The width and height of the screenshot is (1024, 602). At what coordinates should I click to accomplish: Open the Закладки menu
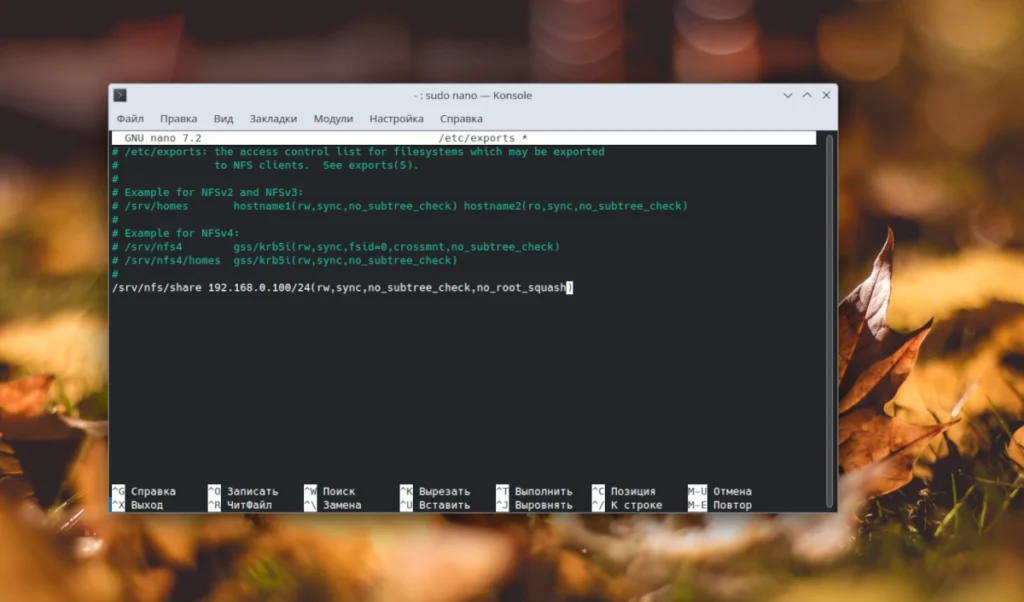pos(273,119)
